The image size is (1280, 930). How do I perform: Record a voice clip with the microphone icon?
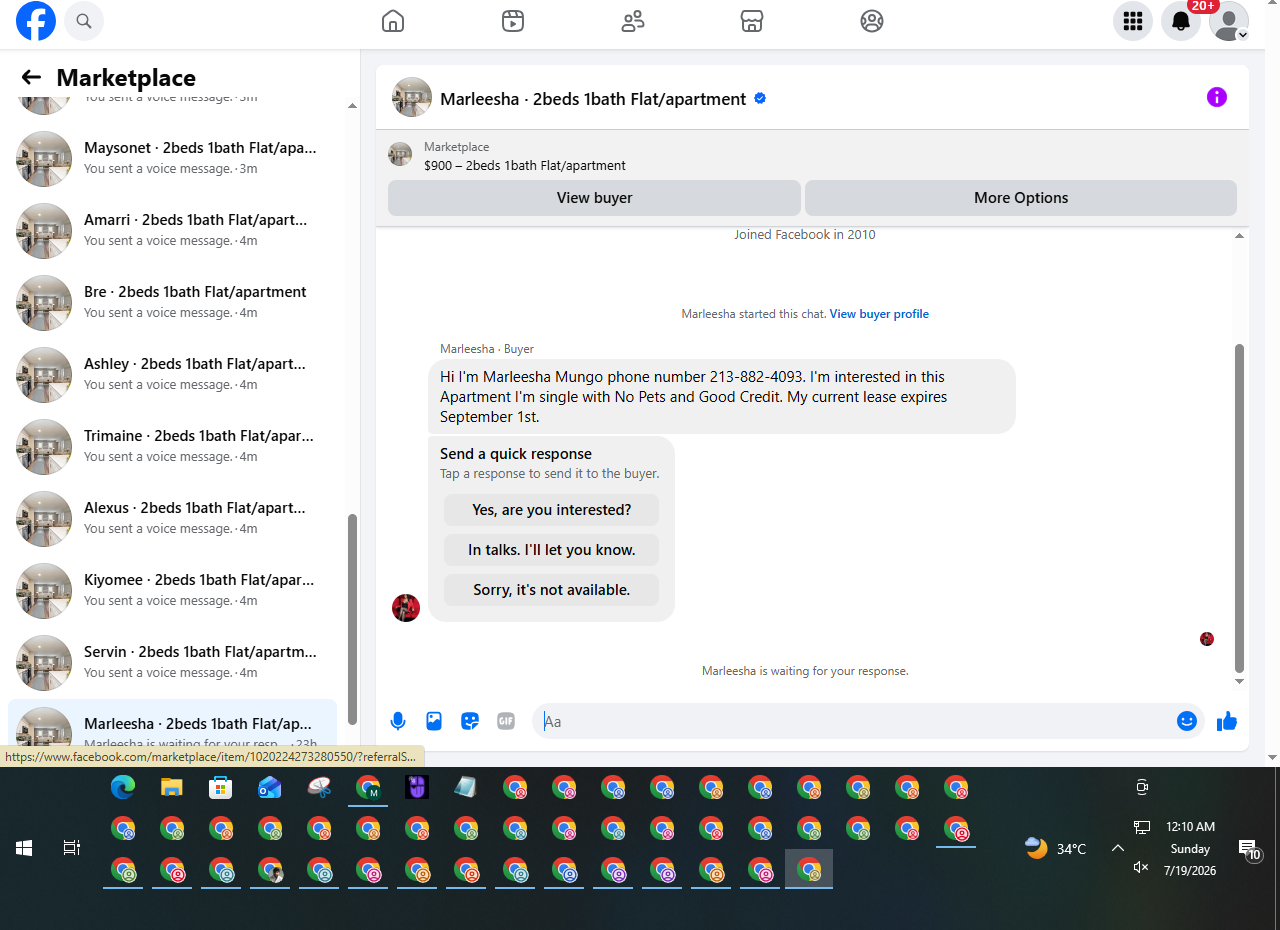click(x=398, y=721)
